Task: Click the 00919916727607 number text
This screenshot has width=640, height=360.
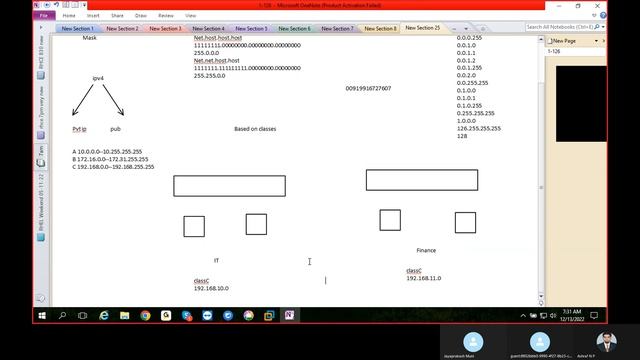Action: [x=368, y=88]
